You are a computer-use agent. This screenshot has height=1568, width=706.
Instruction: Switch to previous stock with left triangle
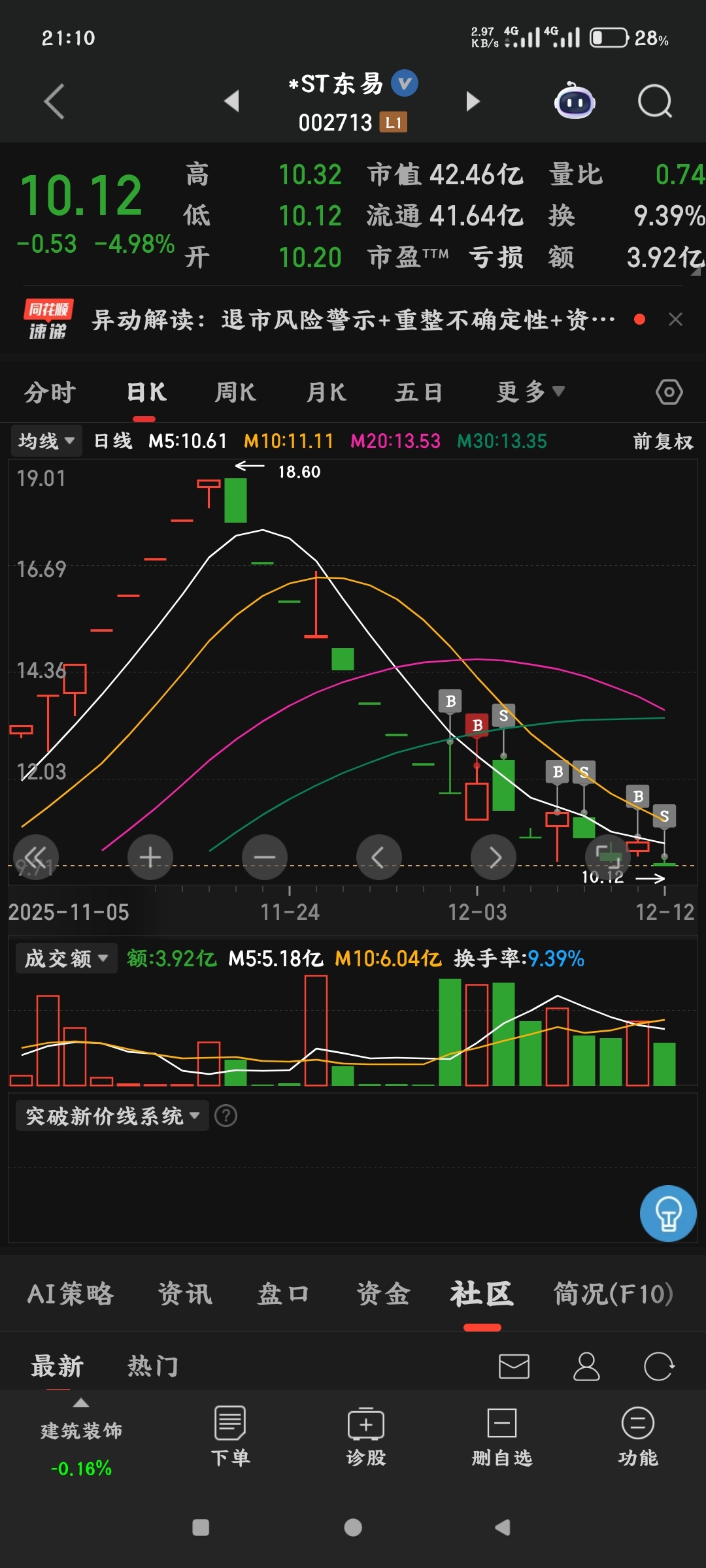(231, 101)
